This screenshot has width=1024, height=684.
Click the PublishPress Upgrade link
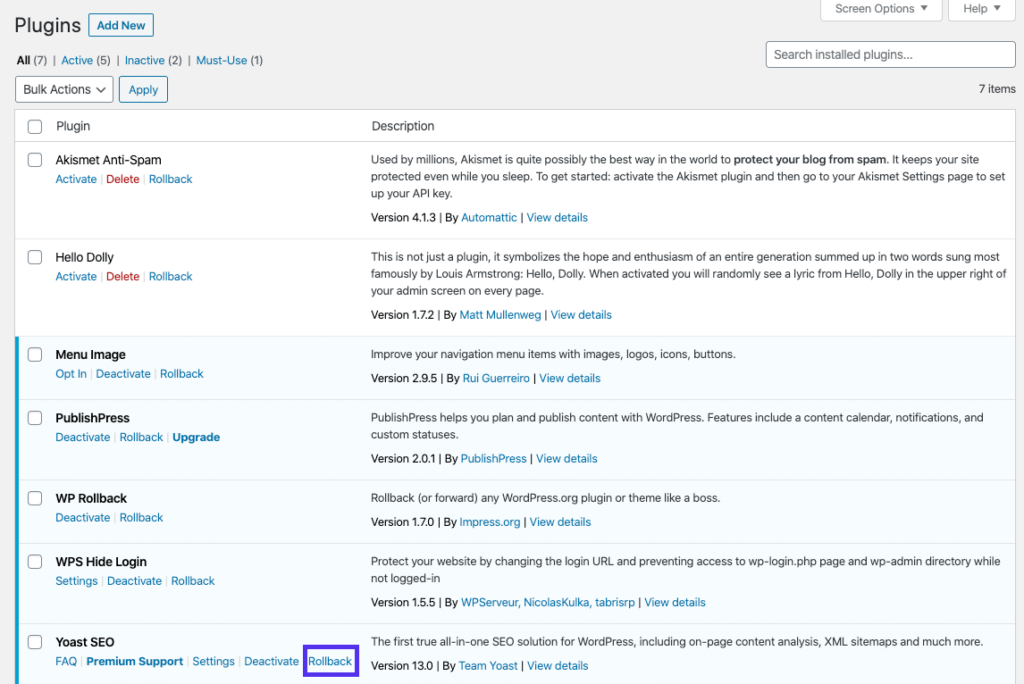coord(196,437)
